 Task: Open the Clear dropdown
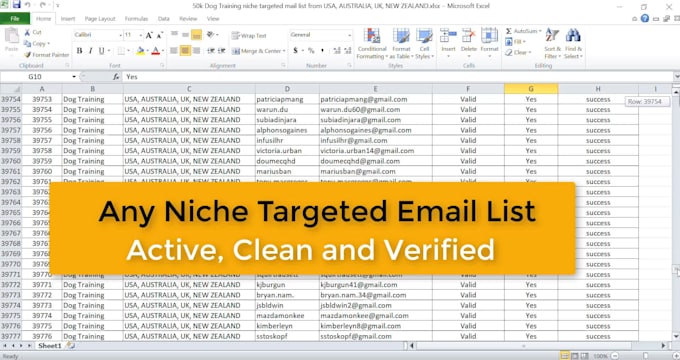(x=518, y=52)
